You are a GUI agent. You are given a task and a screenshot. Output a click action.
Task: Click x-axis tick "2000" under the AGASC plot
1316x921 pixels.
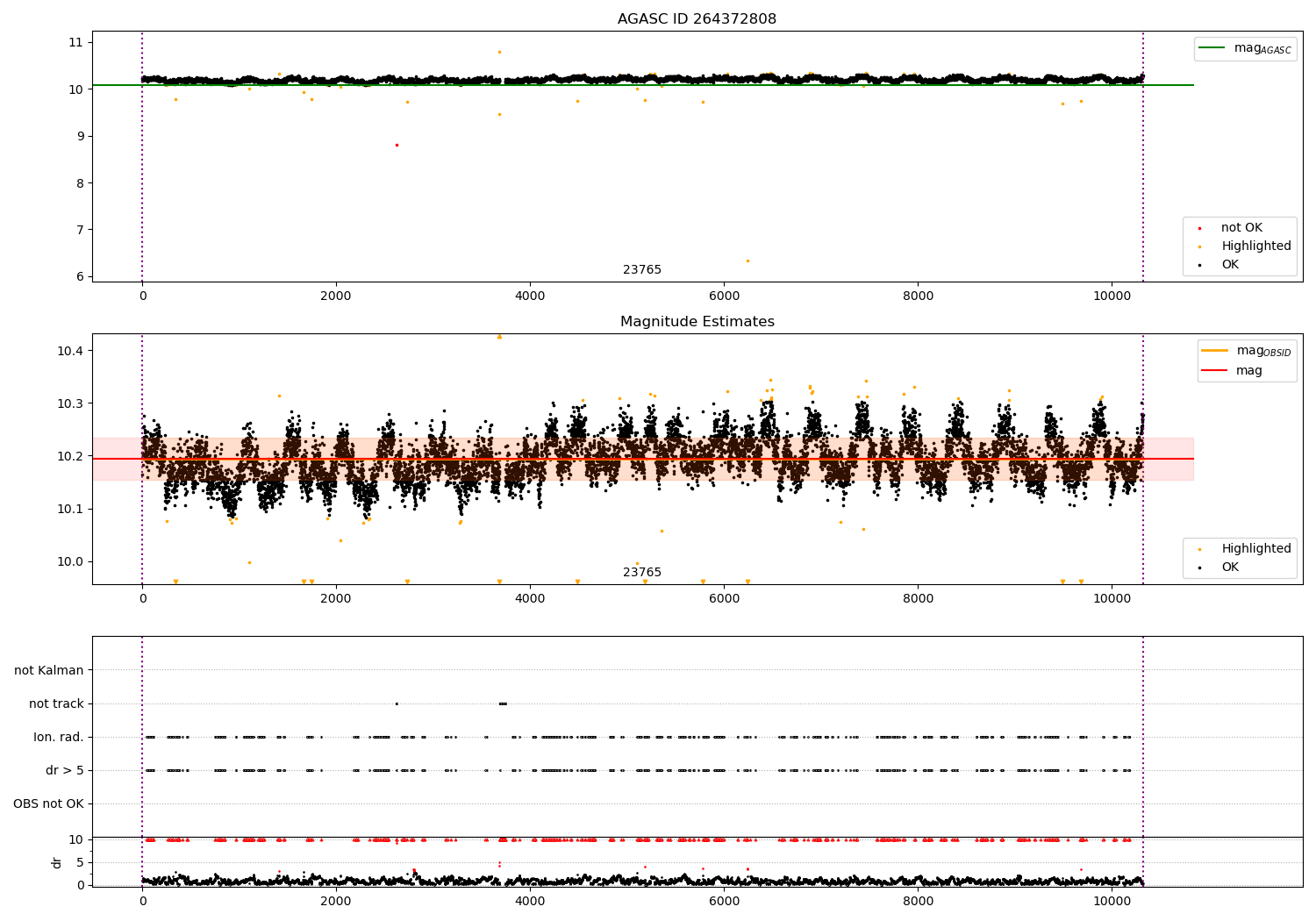click(336, 296)
